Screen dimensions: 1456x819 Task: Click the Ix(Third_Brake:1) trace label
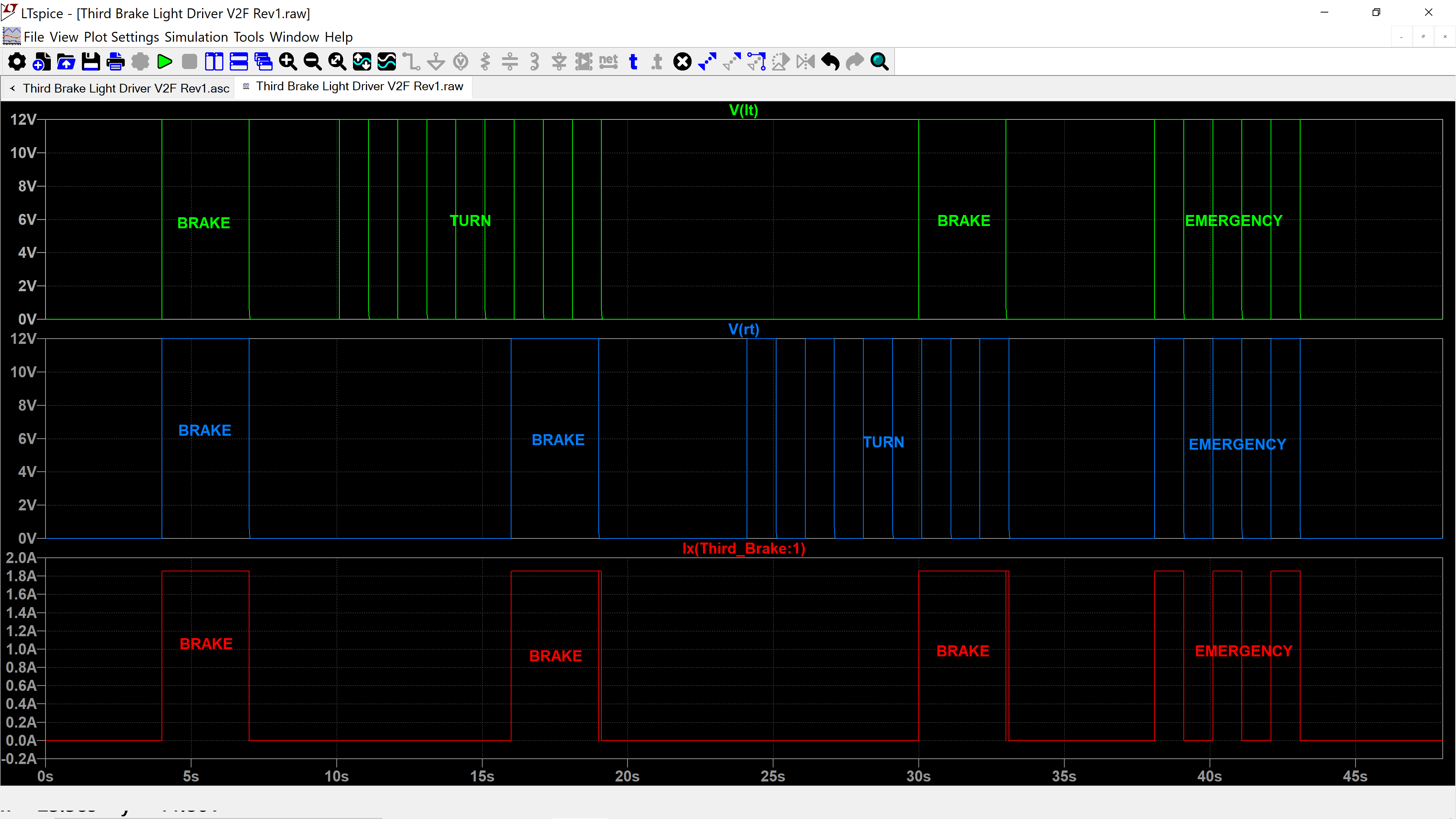point(744,548)
